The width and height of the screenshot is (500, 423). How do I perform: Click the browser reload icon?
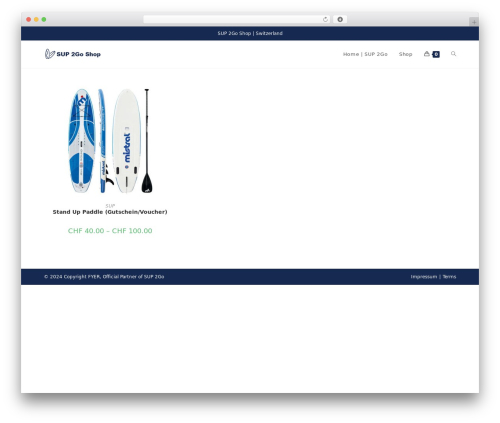coord(325,19)
